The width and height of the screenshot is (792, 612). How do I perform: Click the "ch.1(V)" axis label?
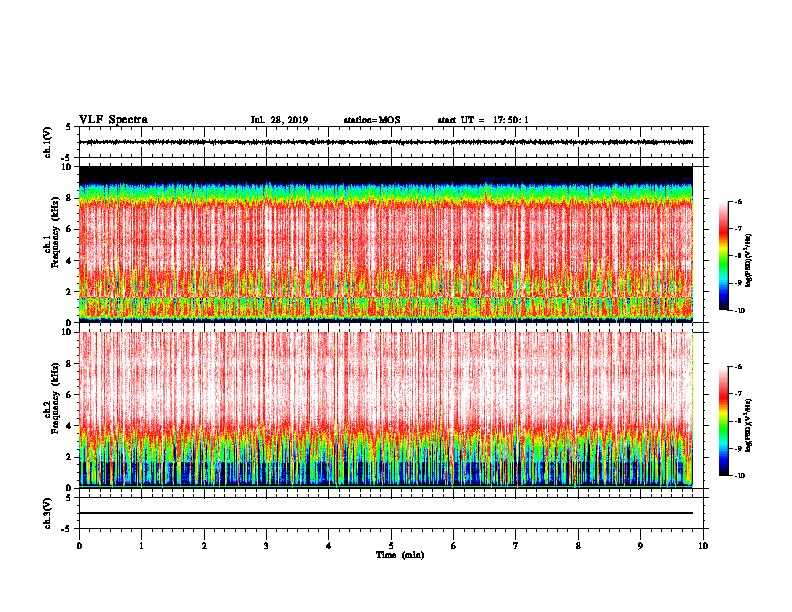pos(47,142)
